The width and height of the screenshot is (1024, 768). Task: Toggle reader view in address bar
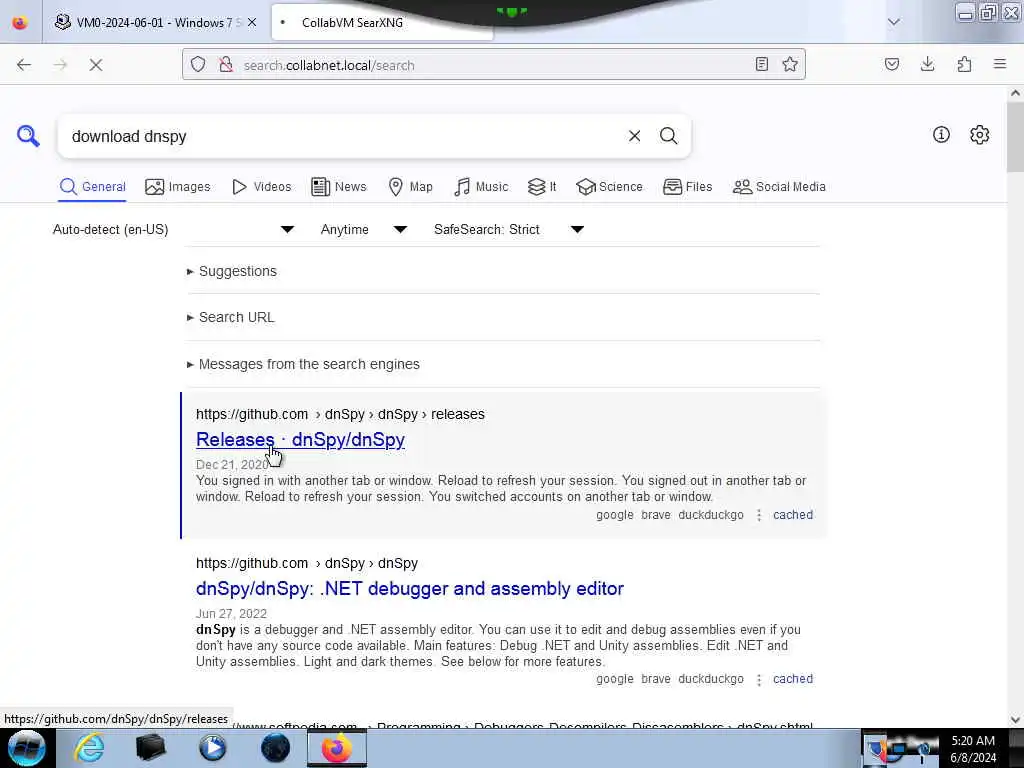(x=761, y=64)
